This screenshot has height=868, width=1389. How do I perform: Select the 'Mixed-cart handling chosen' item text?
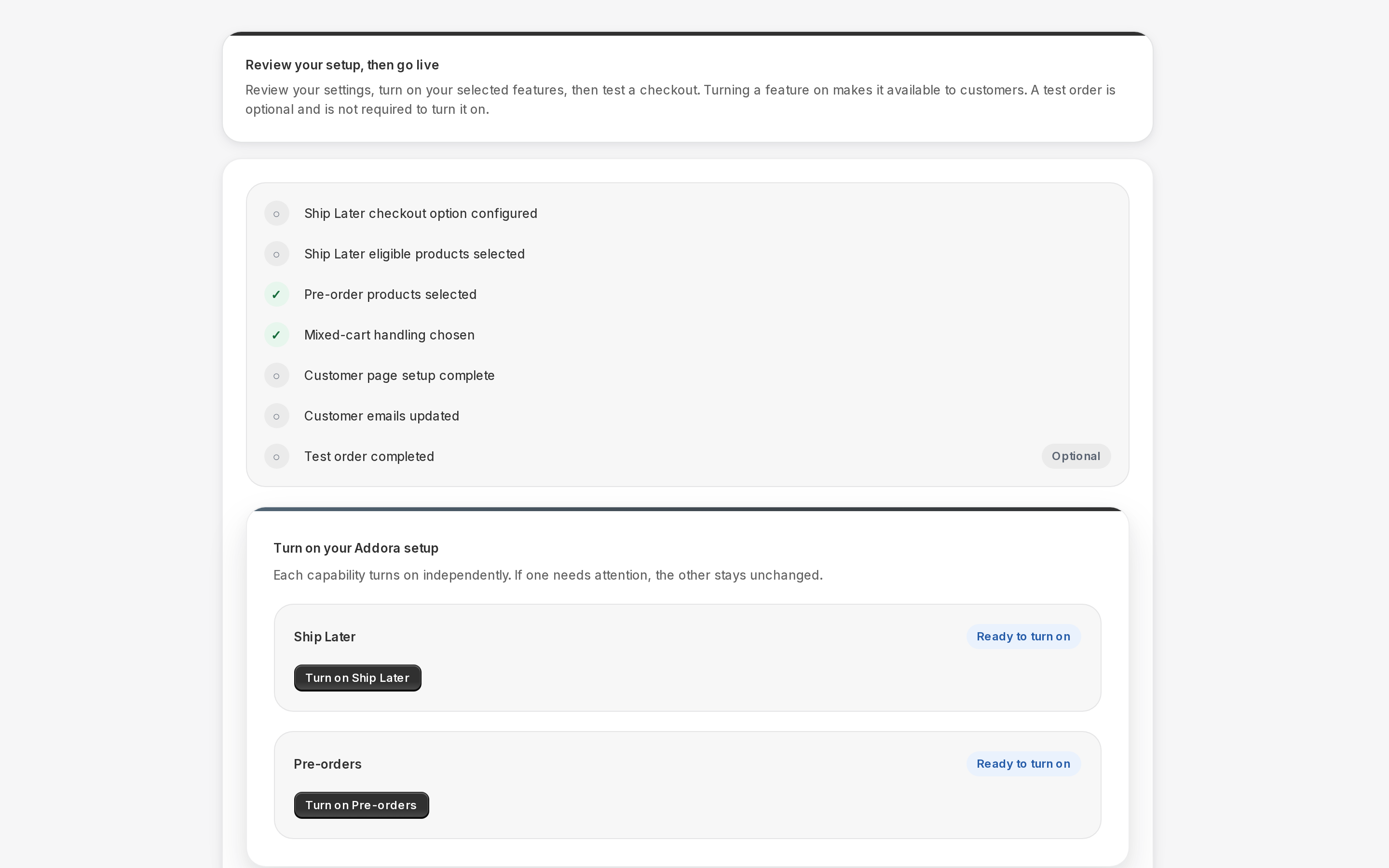389,335
